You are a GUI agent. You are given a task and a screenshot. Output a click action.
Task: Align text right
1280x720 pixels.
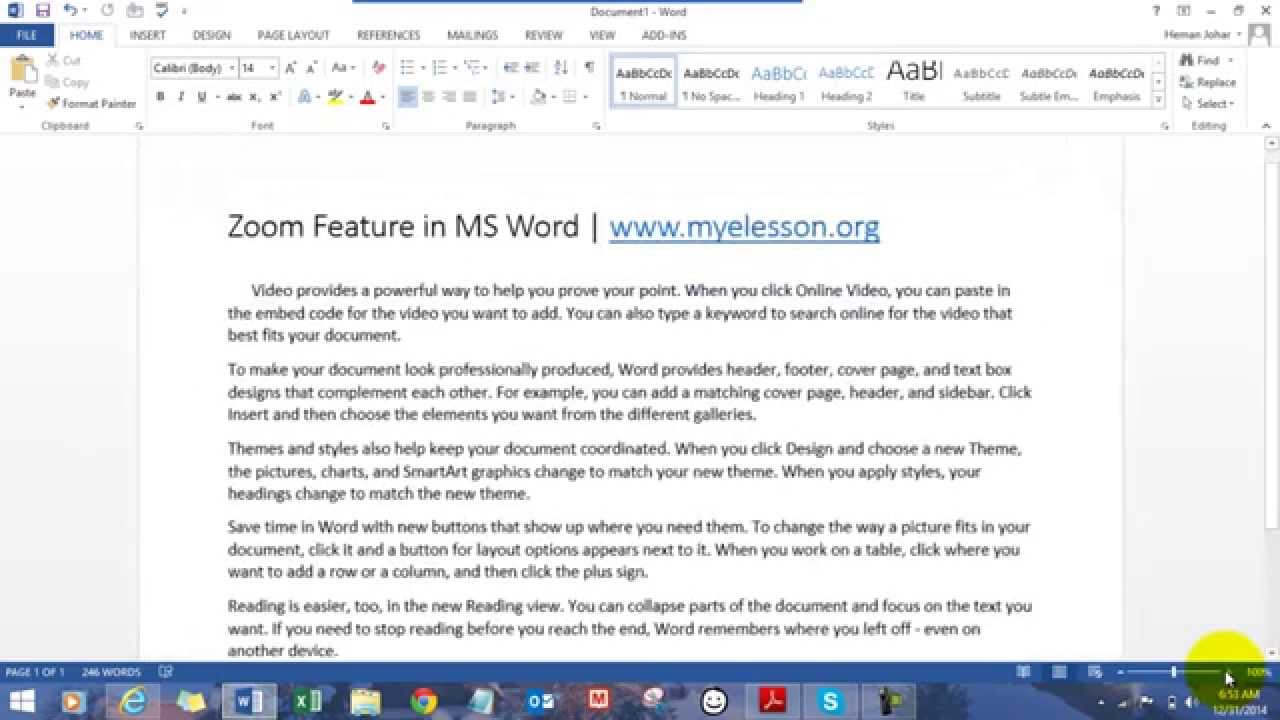[x=449, y=97]
